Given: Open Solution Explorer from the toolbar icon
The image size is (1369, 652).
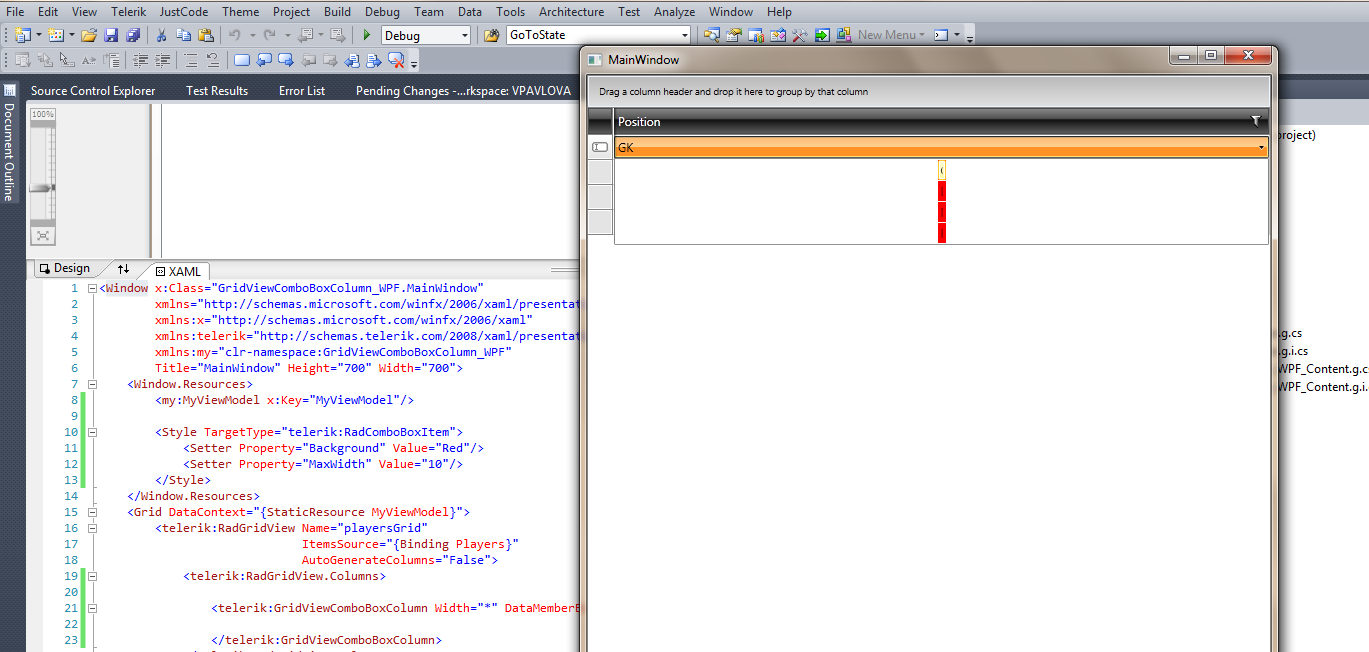Looking at the screenshot, I should point(711,35).
